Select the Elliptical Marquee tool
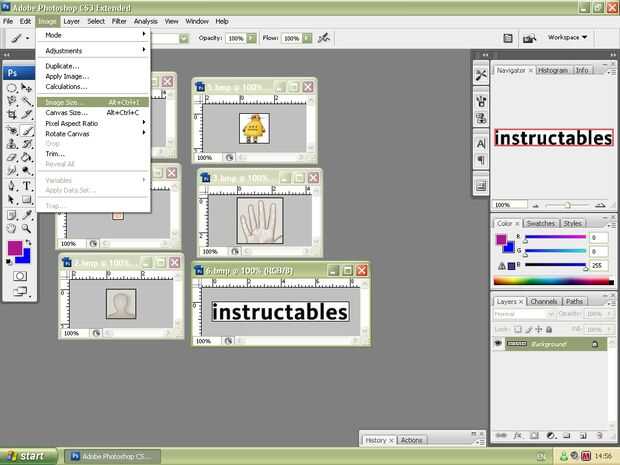This screenshot has height=465, width=620. tap(12, 88)
